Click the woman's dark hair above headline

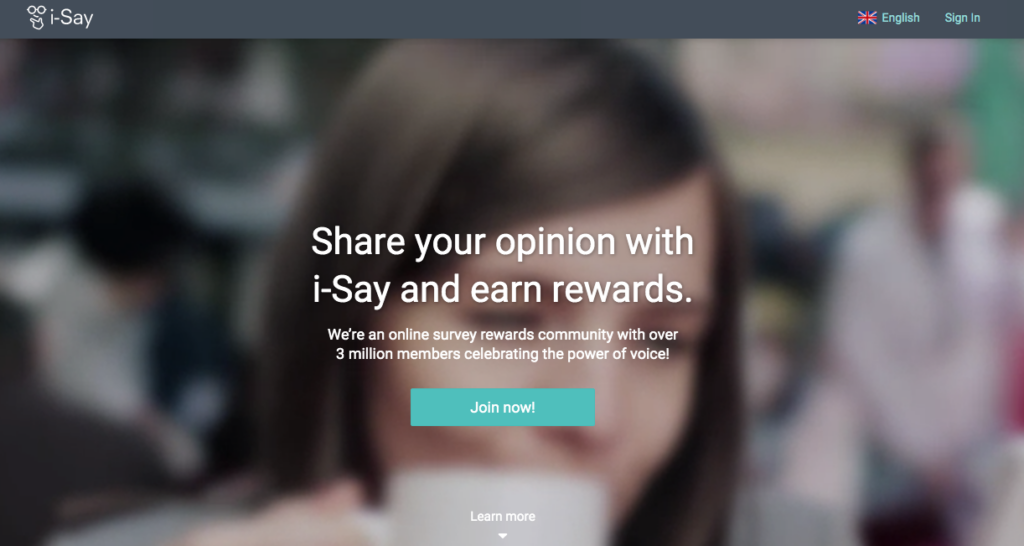[496, 131]
